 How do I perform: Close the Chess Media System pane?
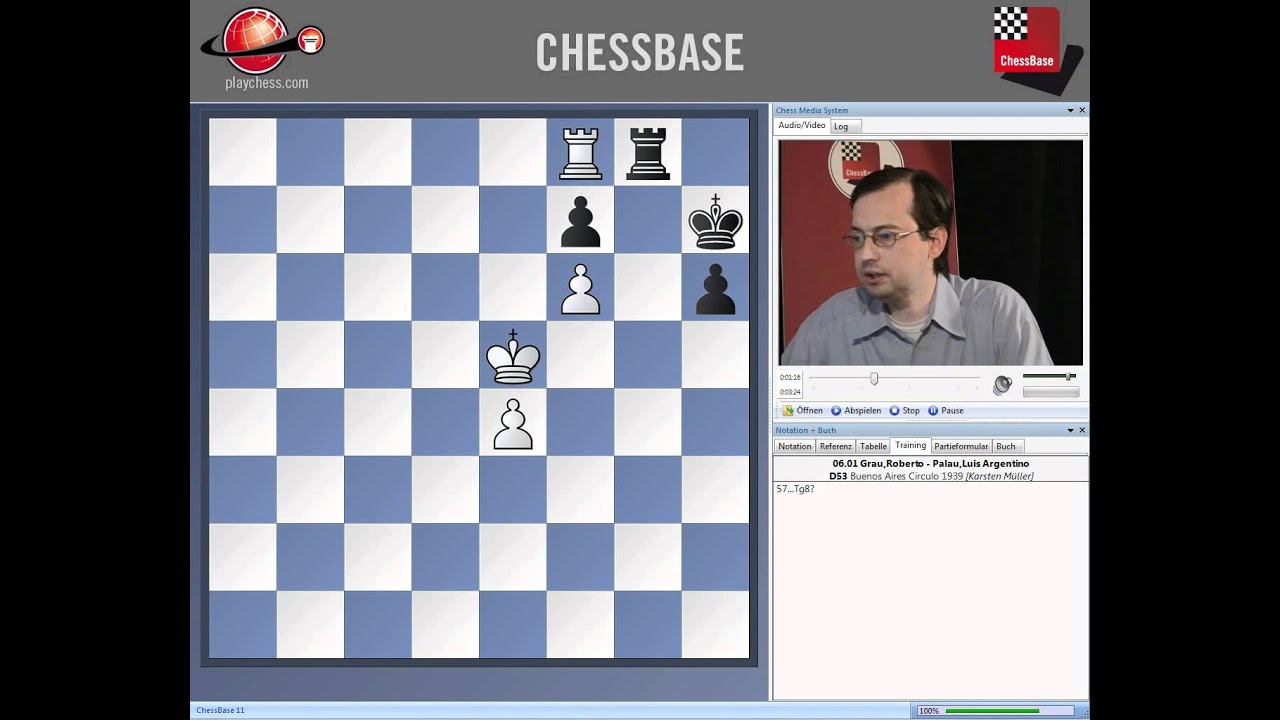coord(1082,110)
